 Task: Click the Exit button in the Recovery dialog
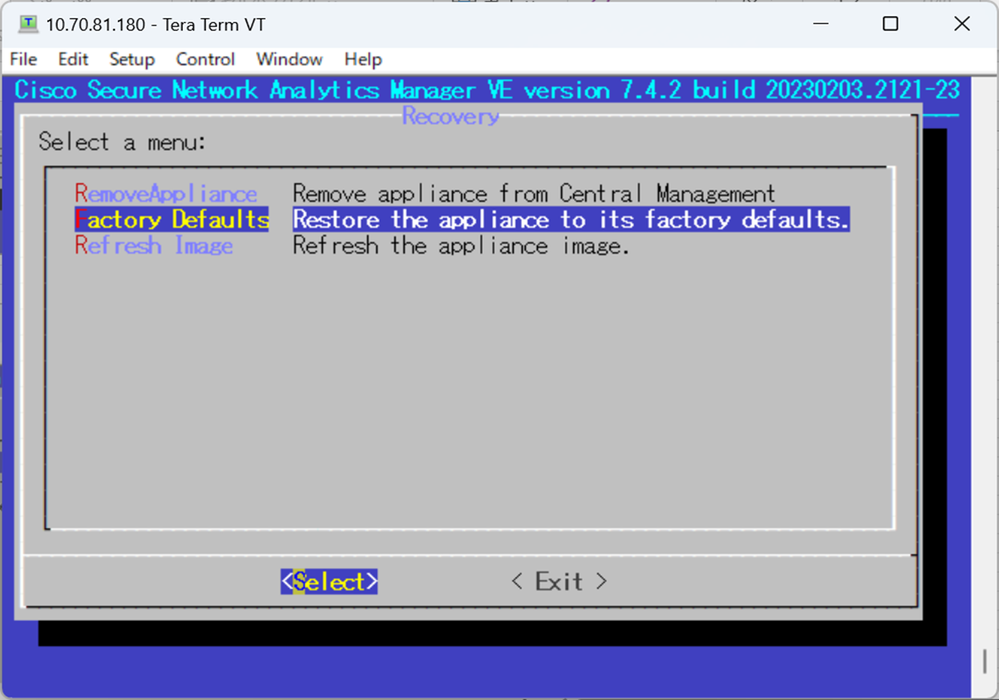(x=559, y=582)
